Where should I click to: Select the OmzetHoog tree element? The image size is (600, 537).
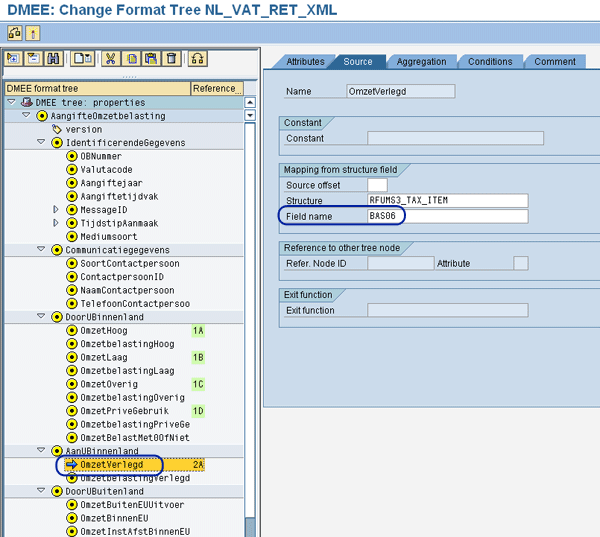(x=103, y=330)
